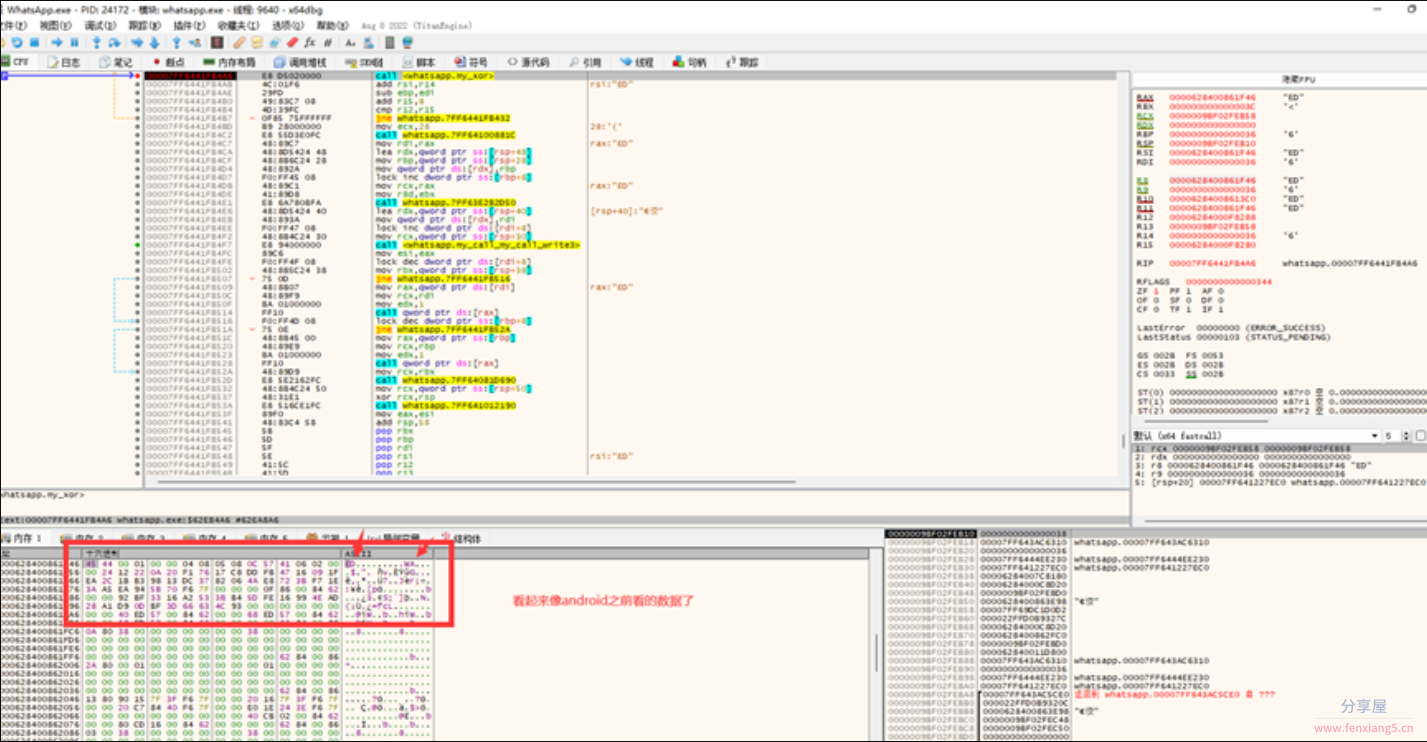
Task: Click the icon right of Aa
Action: pyautogui.click(x=368, y=43)
